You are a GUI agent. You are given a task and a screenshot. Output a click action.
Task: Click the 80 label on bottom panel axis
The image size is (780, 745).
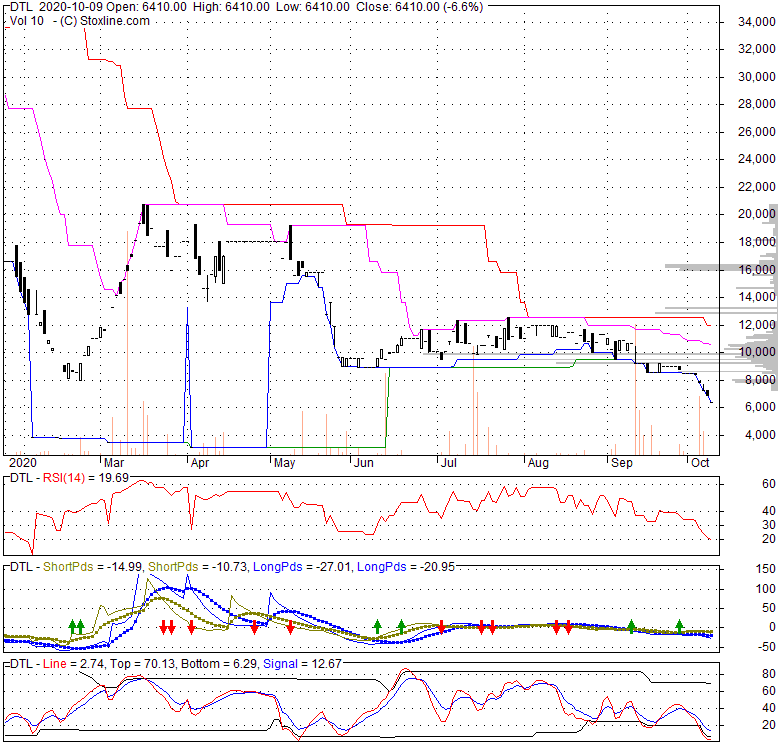click(x=769, y=674)
